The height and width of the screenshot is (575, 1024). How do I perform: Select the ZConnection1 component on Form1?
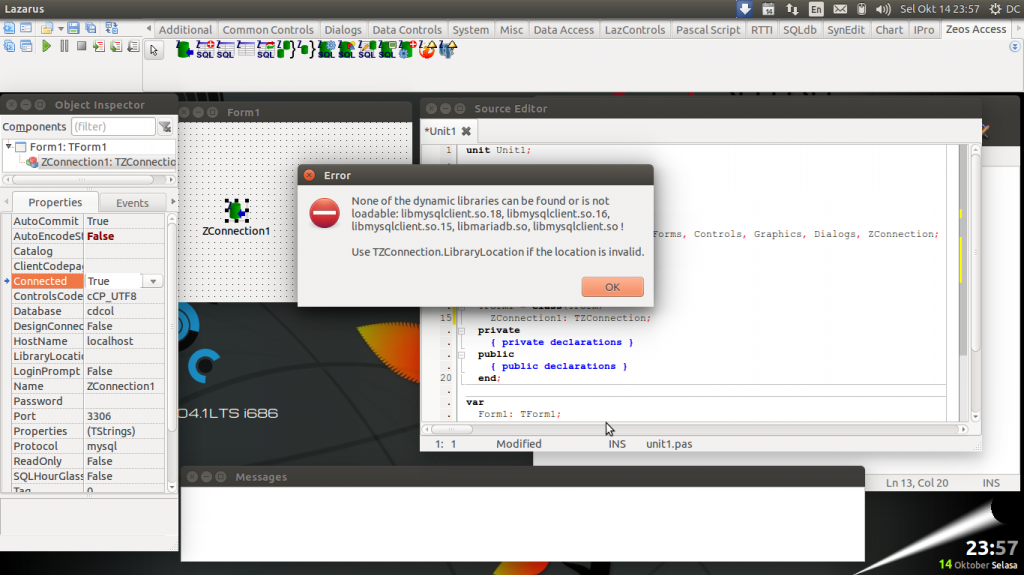coord(236,210)
